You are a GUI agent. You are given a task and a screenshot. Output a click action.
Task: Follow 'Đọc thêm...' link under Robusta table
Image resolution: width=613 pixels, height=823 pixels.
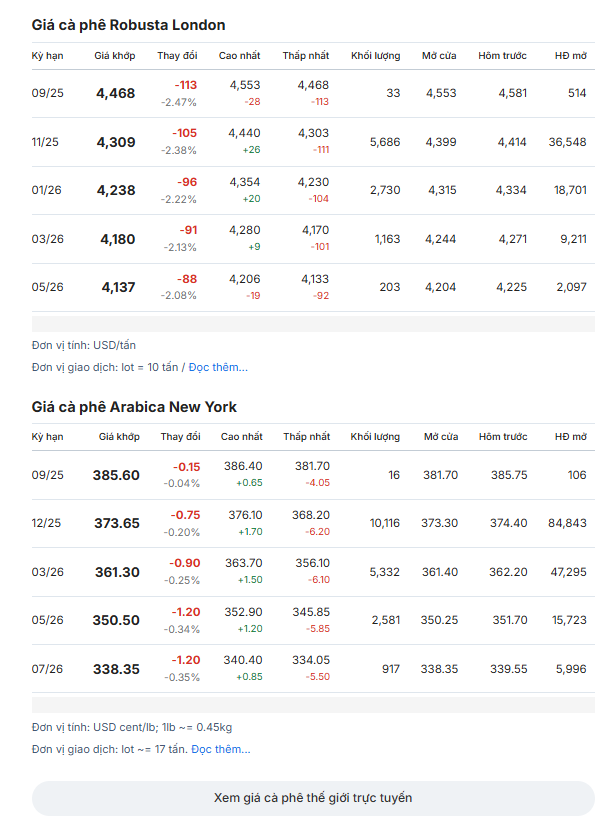coord(218,367)
